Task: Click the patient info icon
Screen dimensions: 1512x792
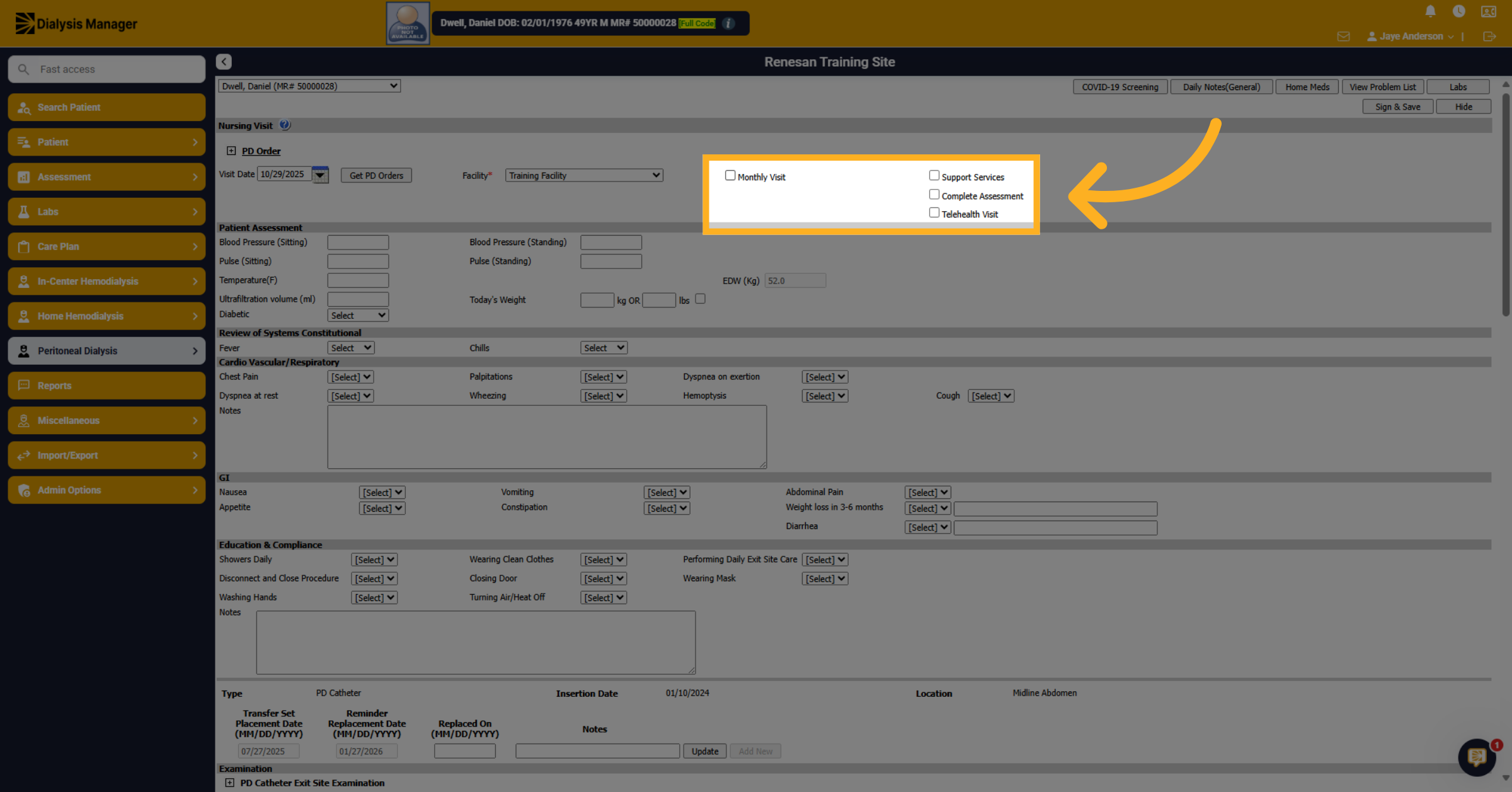Action: [x=728, y=23]
